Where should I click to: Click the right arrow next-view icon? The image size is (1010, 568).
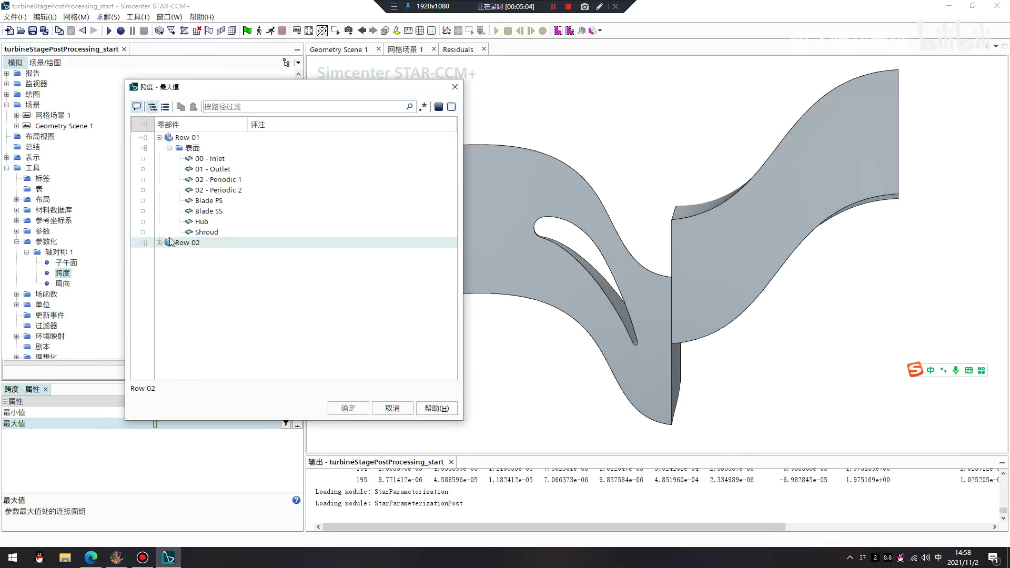(x=373, y=30)
